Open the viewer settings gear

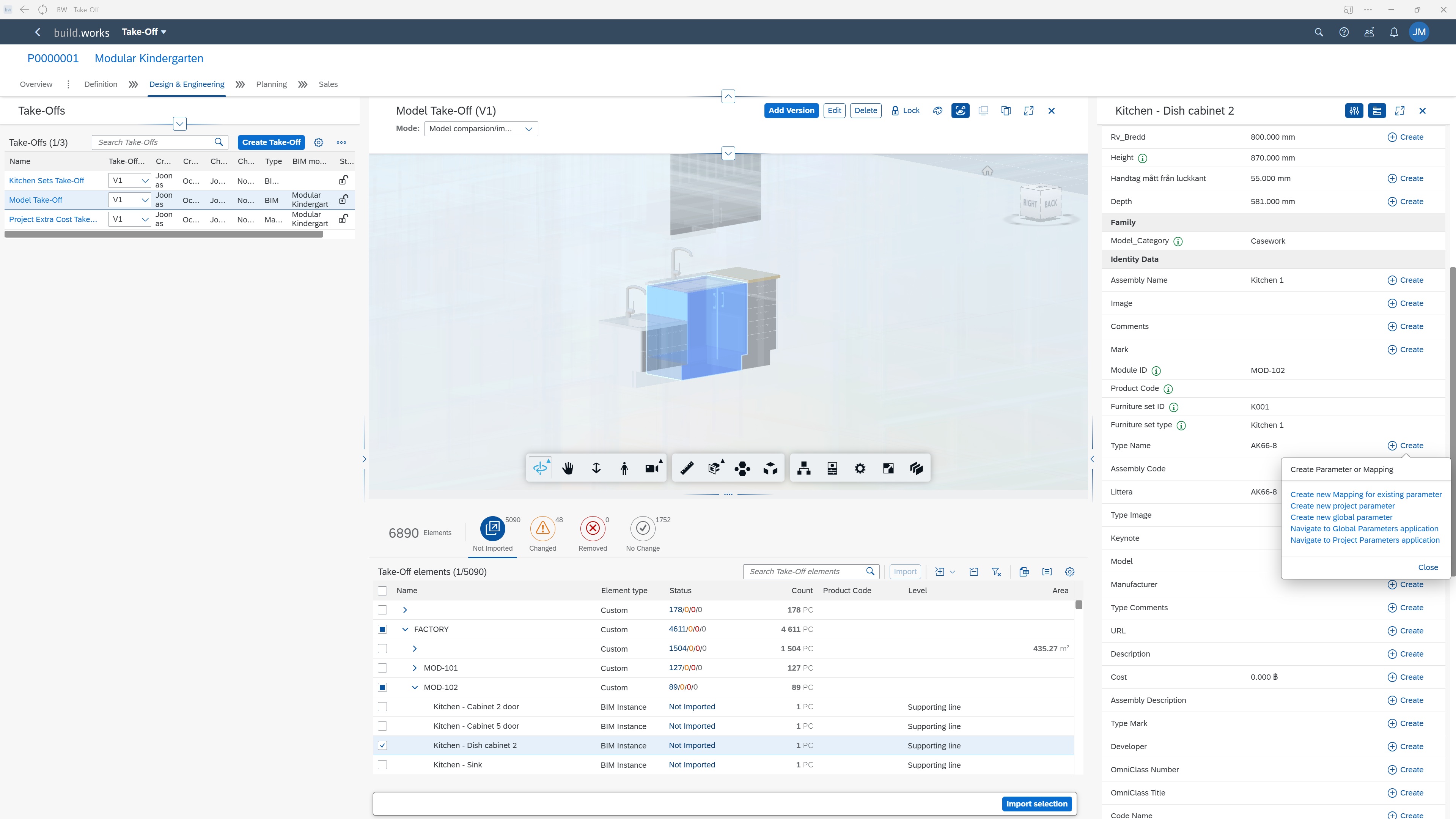[x=860, y=468]
